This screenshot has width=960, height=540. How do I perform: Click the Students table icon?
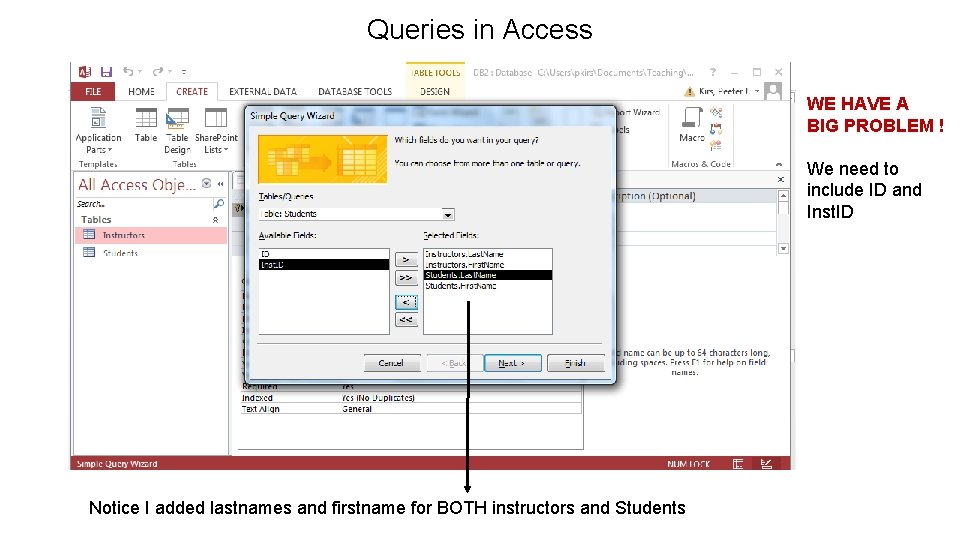tap(89, 252)
